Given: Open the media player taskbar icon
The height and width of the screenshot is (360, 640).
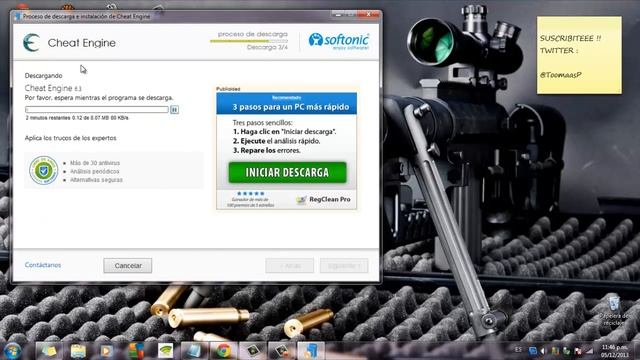Looking at the screenshot, I should pyautogui.click(x=107, y=351).
